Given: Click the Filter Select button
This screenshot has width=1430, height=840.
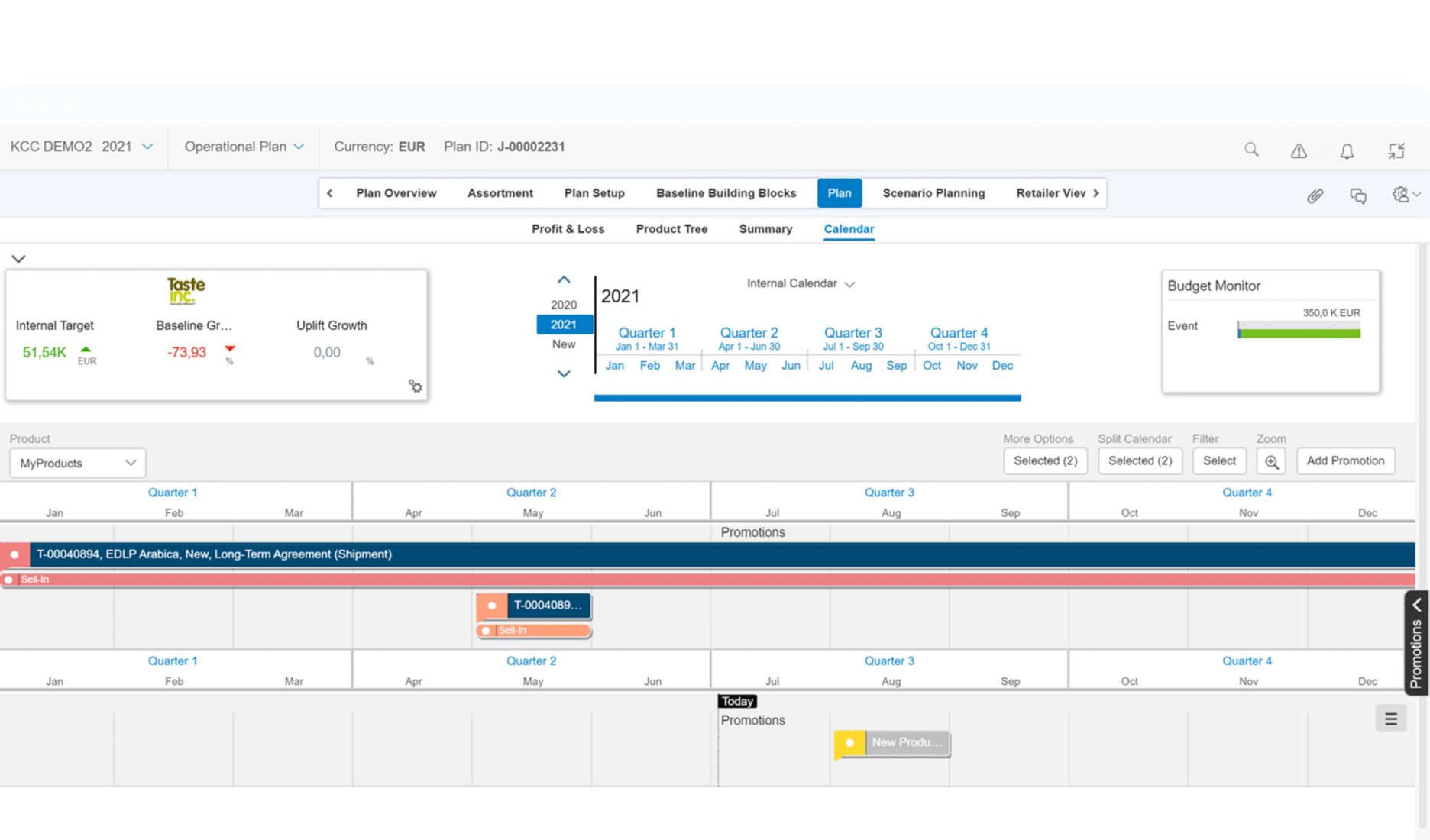Looking at the screenshot, I should [1219, 460].
